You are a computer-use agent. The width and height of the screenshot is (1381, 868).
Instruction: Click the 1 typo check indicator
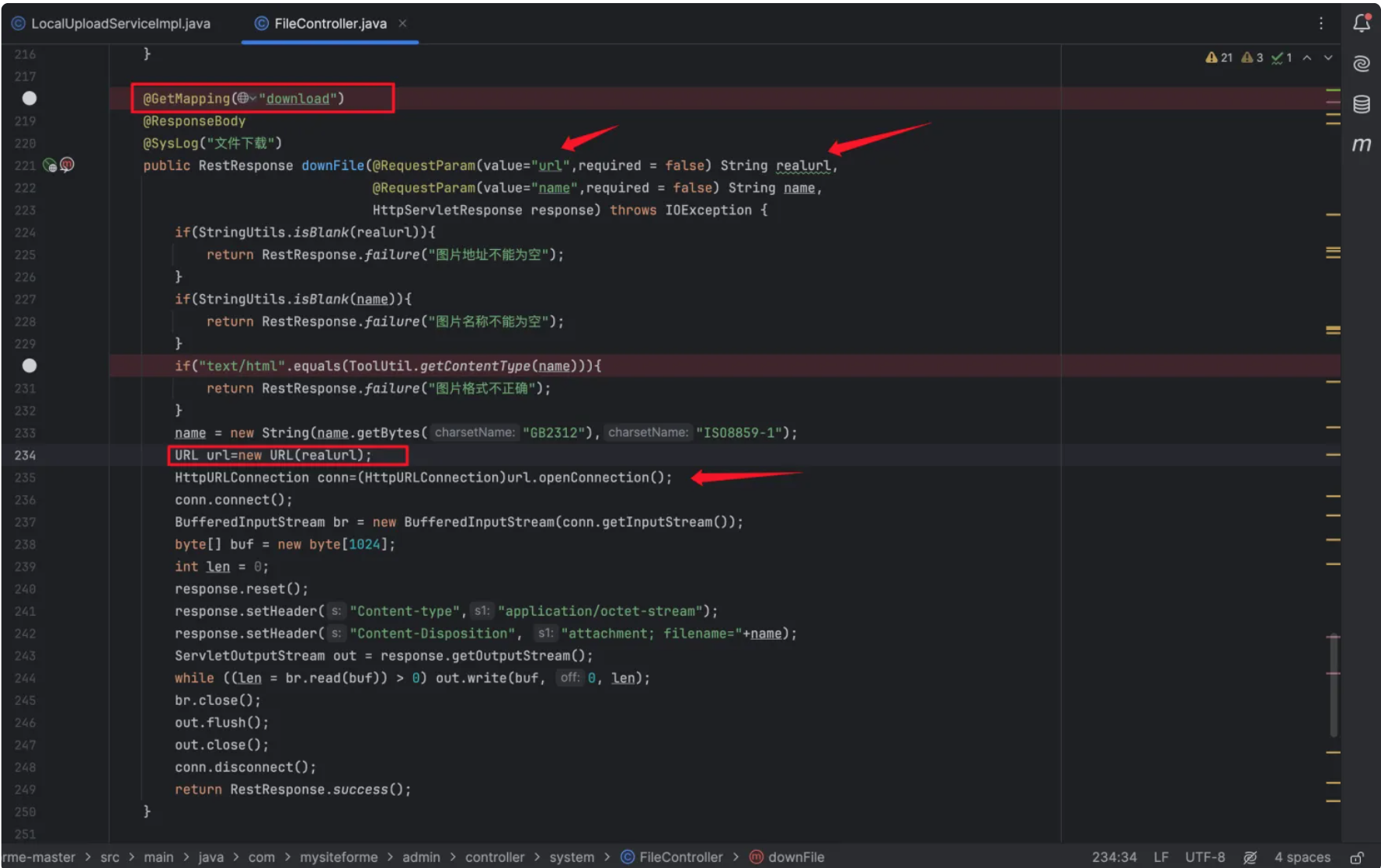click(1282, 57)
